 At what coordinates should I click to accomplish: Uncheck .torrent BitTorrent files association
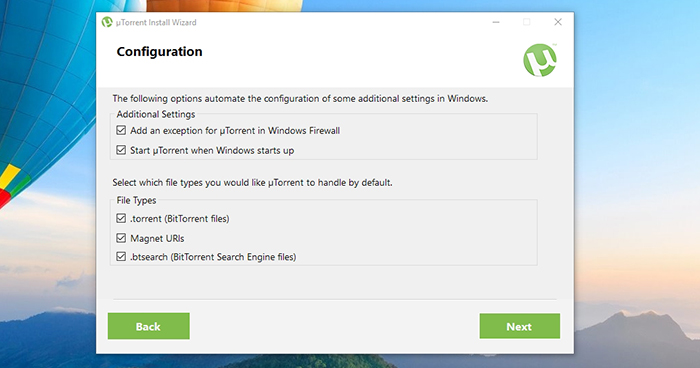(x=121, y=218)
